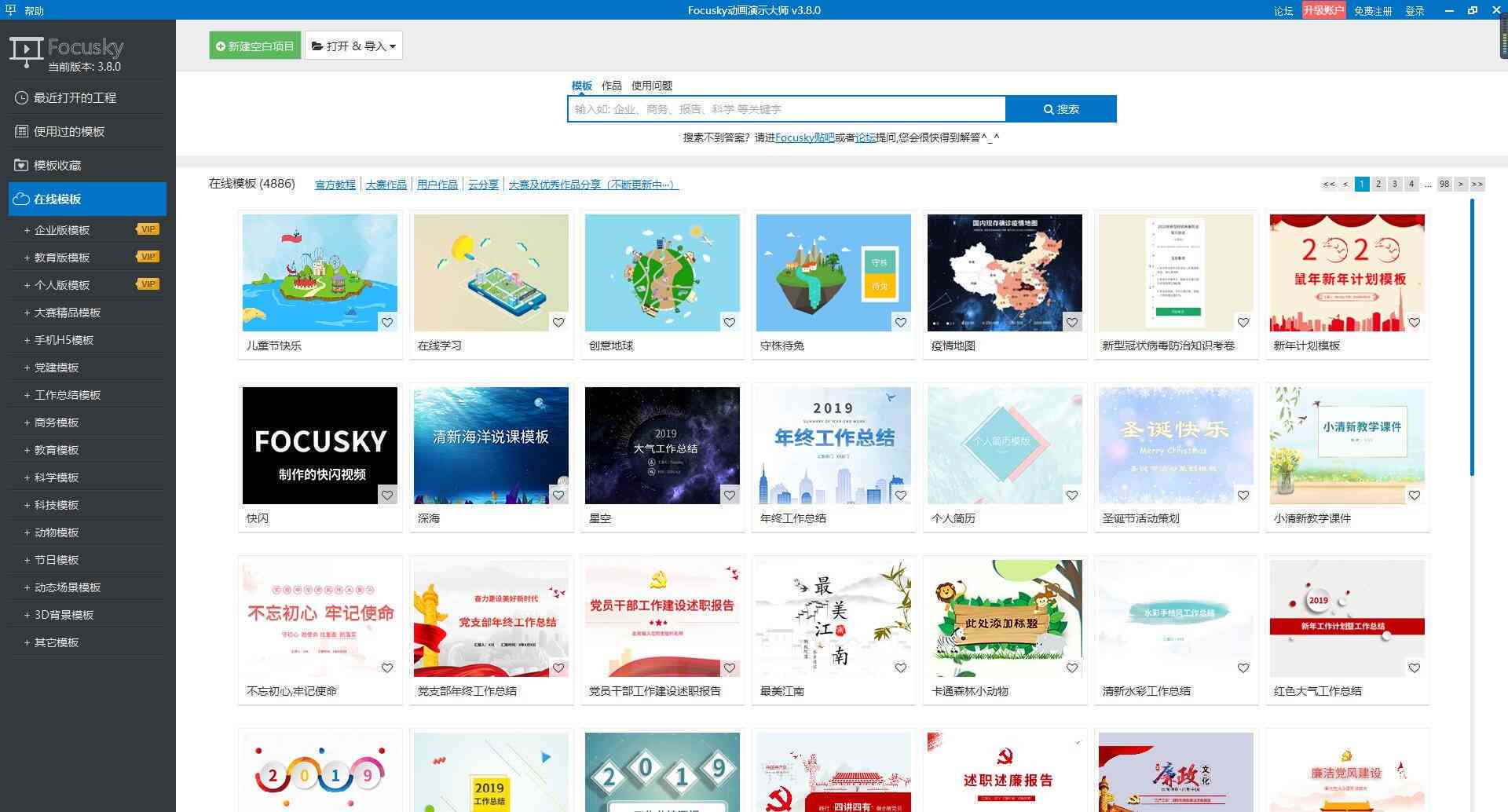The height and width of the screenshot is (812, 1508).
Task: Open 官方教程 link
Action: click(x=335, y=185)
